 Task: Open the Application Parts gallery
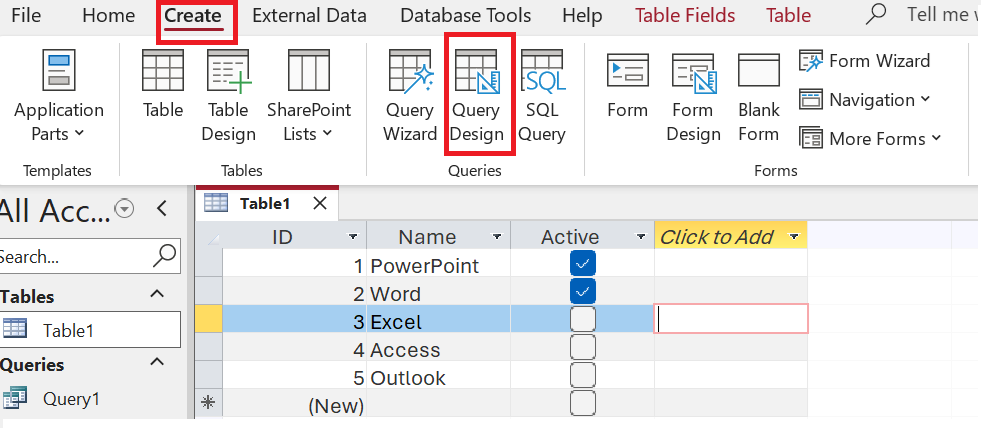coord(59,96)
